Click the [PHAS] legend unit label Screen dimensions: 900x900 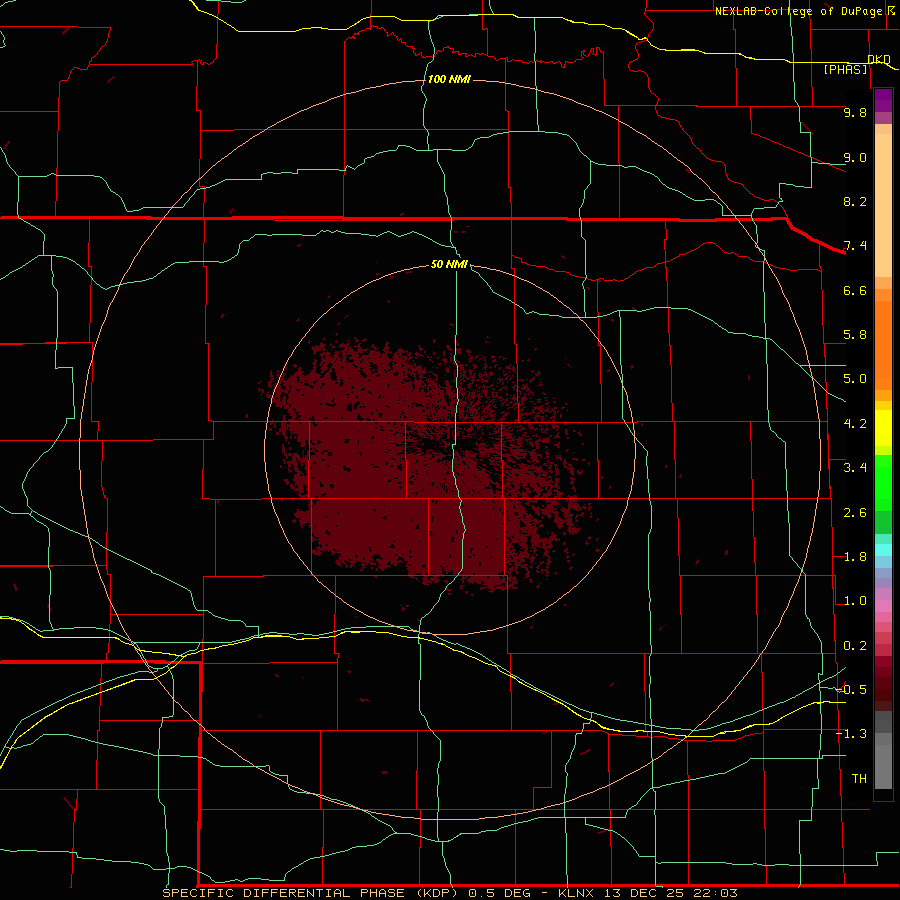point(845,69)
